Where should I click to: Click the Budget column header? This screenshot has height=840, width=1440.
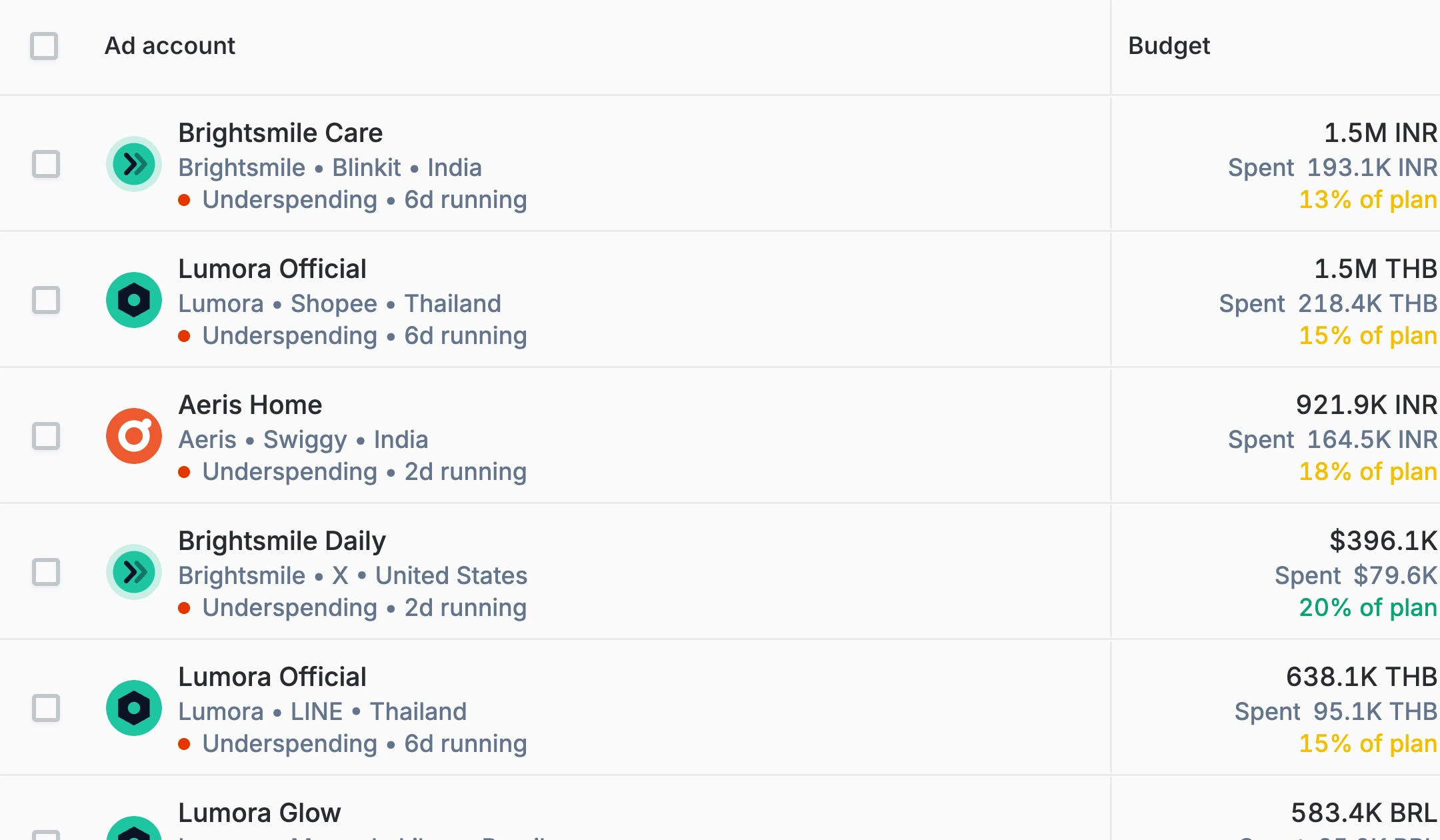(1169, 46)
